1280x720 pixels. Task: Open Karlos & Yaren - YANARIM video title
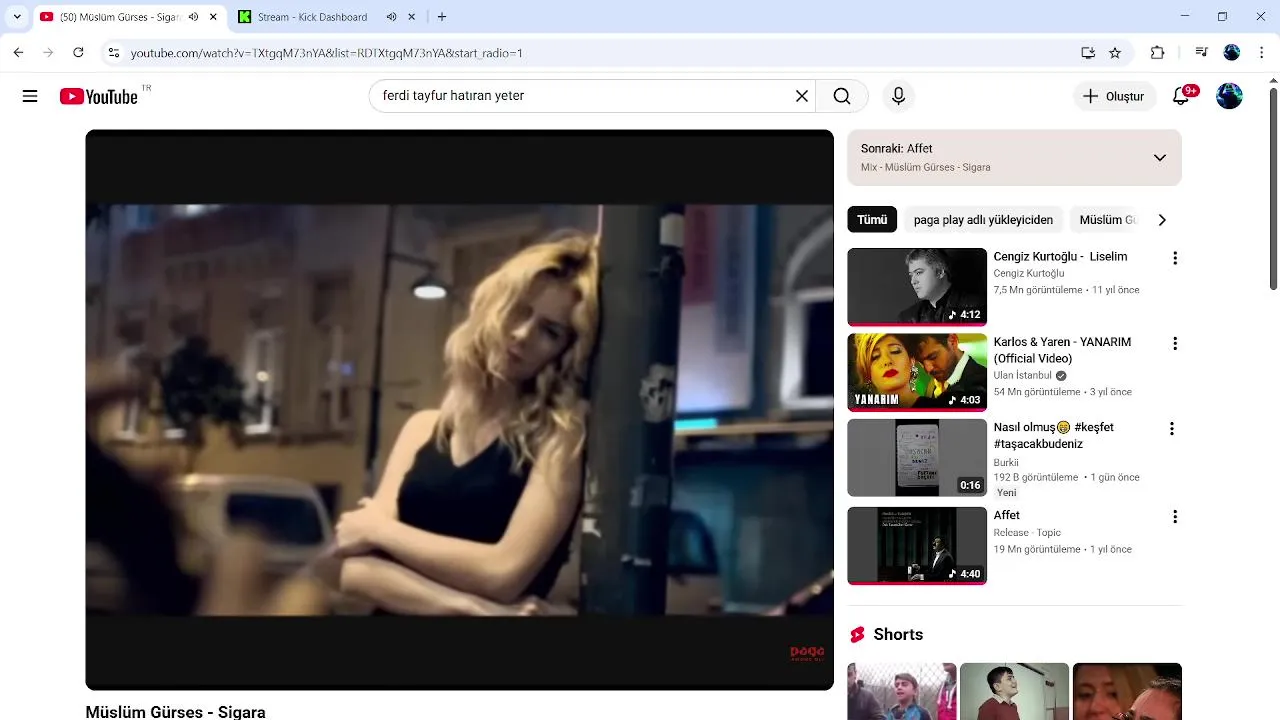pos(1062,350)
